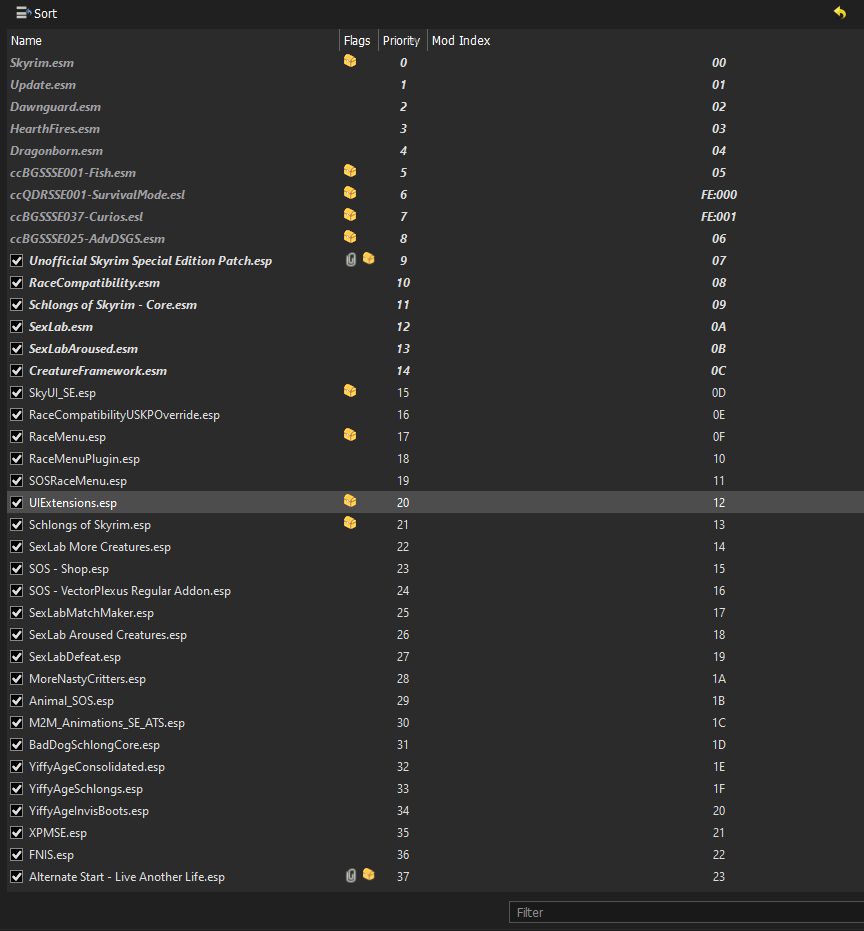Viewport: 864px width, 931px height.
Task: Toggle the XPMSE.esp checkbox
Action: (x=17, y=832)
